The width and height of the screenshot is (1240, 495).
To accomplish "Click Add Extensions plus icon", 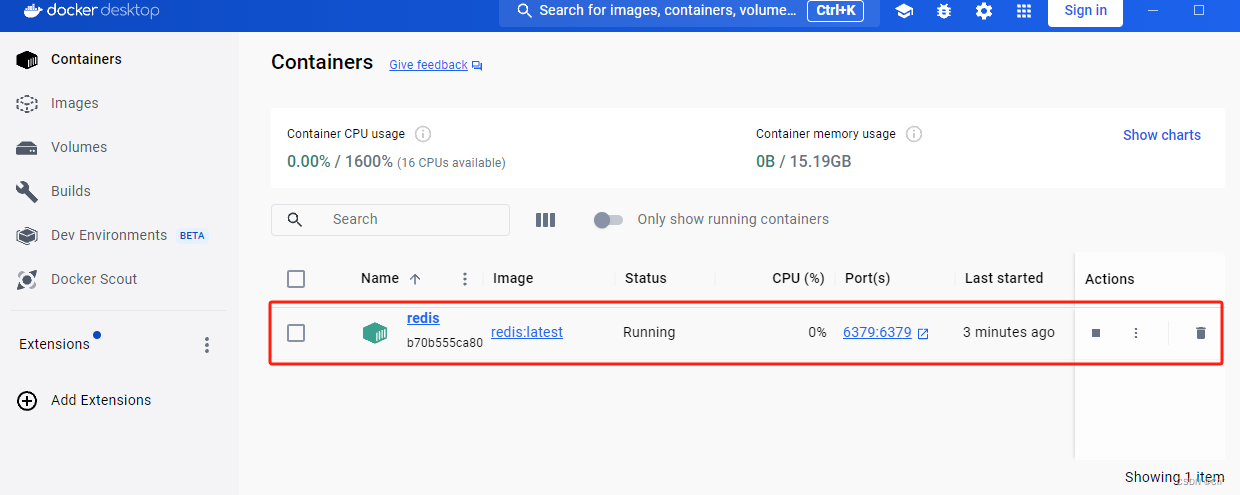I will pyautogui.click(x=27, y=400).
